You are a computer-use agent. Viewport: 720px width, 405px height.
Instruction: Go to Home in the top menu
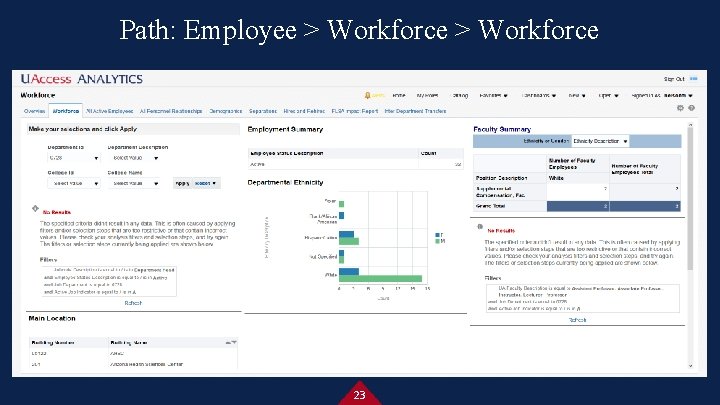399,96
